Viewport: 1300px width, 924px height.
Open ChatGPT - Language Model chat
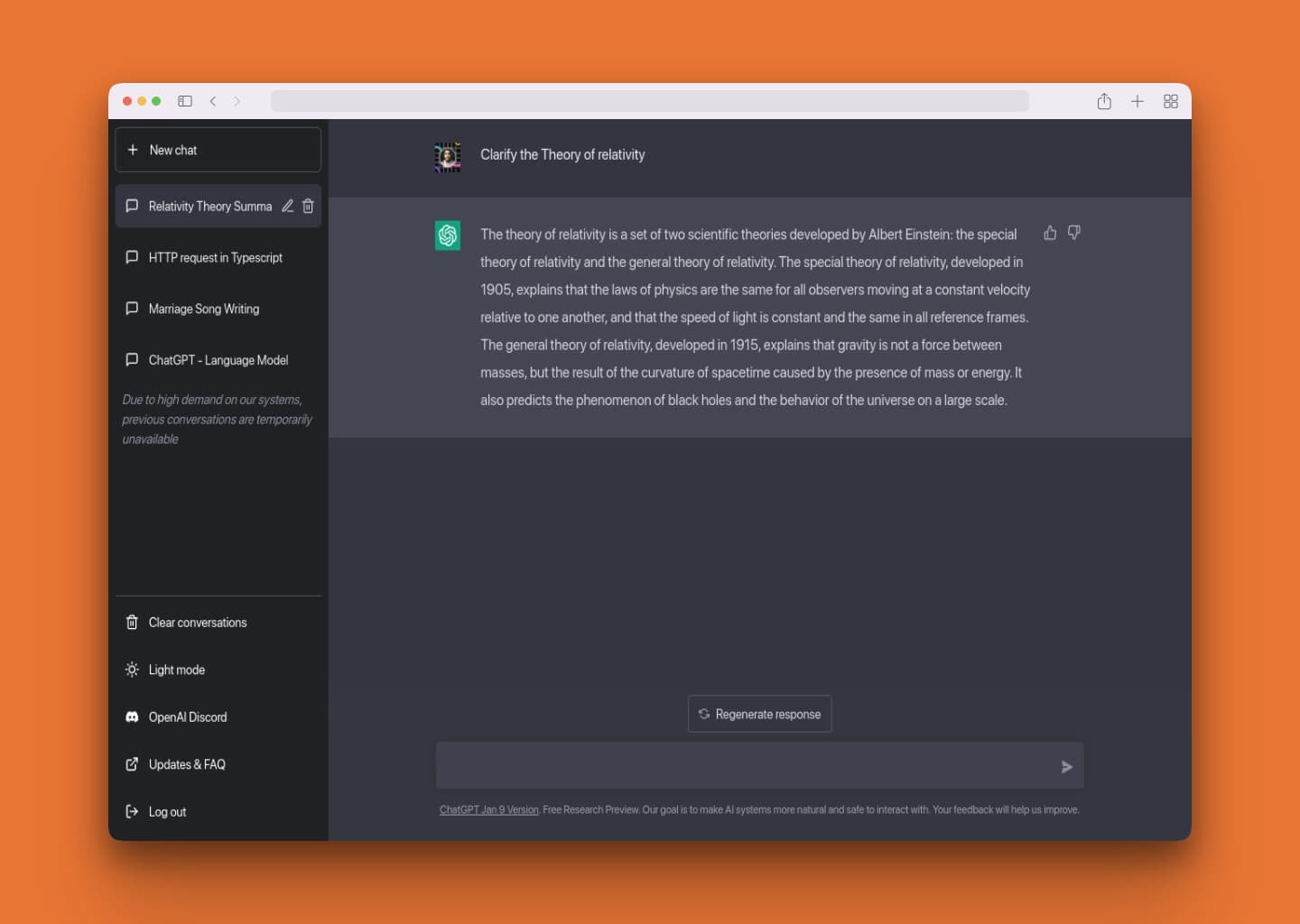point(218,360)
